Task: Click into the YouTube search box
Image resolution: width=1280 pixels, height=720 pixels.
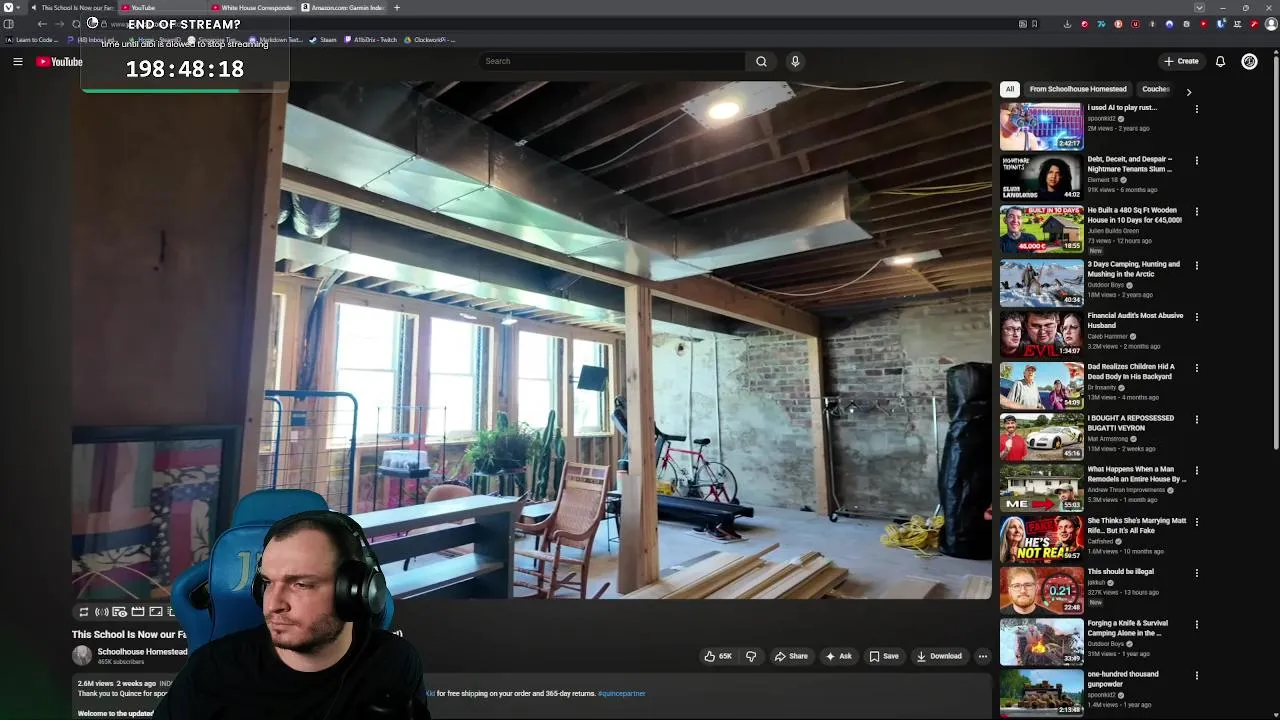Action: 612,61
